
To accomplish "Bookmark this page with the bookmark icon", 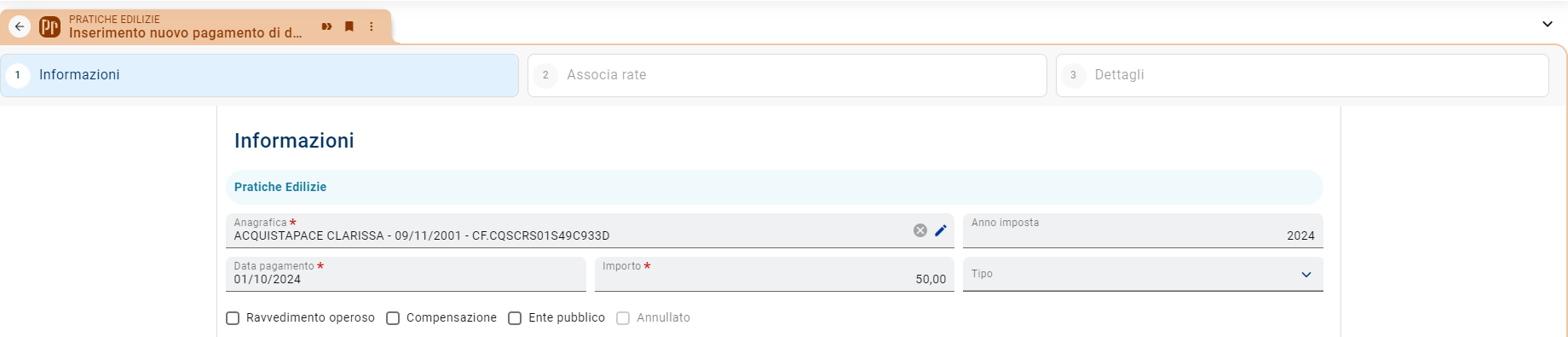I will coord(349,26).
